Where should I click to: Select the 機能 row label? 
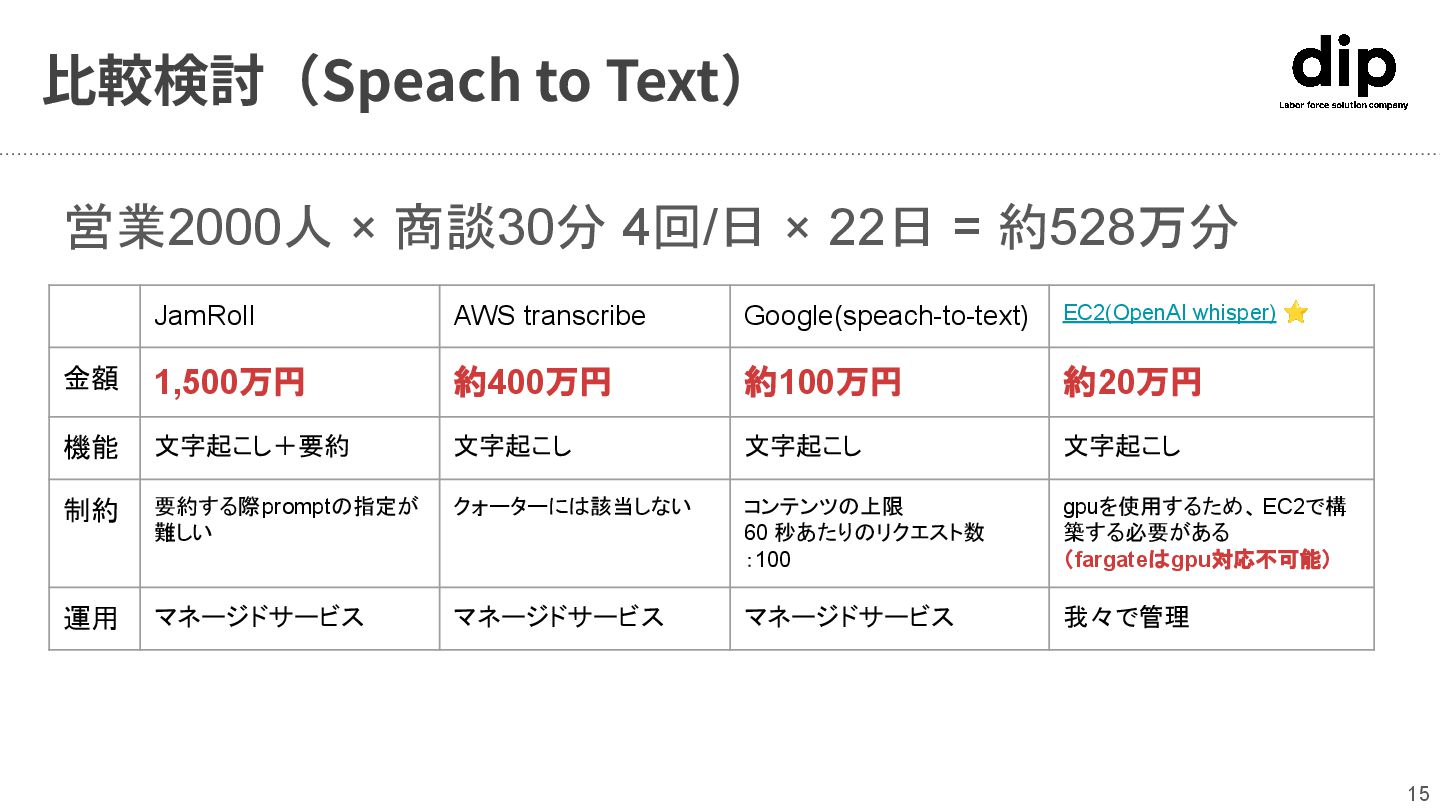click(92, 447)
